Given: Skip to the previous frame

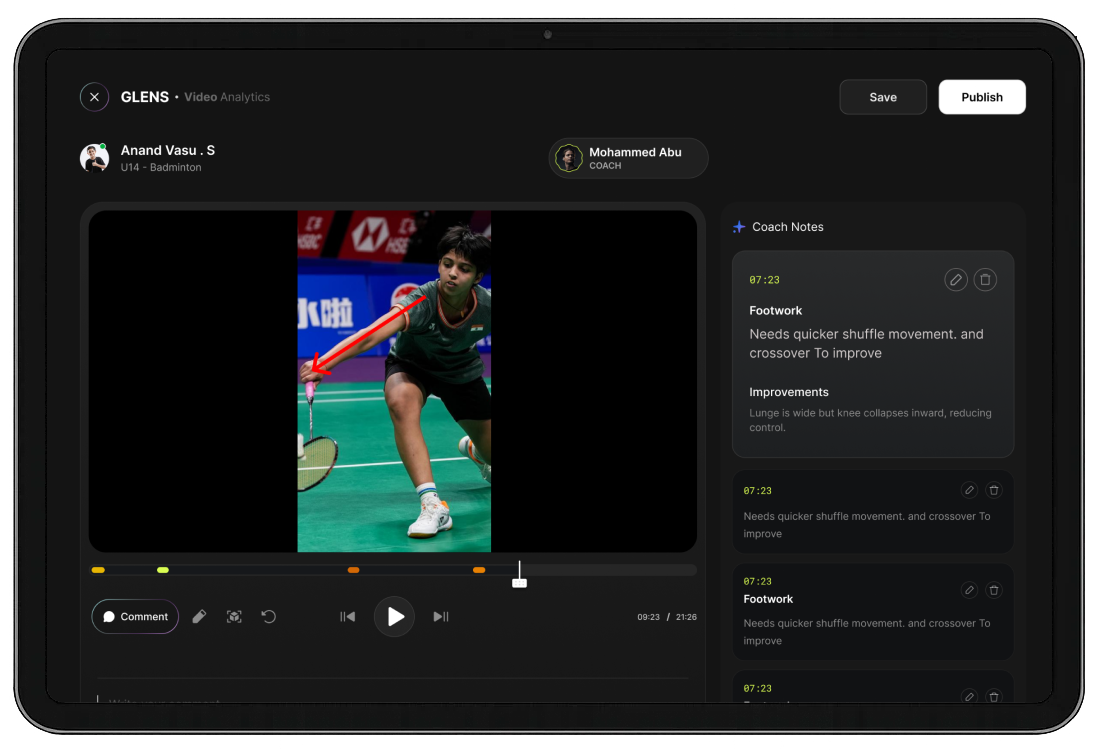Looking at the screenshot, I should [x=347, y=617].
